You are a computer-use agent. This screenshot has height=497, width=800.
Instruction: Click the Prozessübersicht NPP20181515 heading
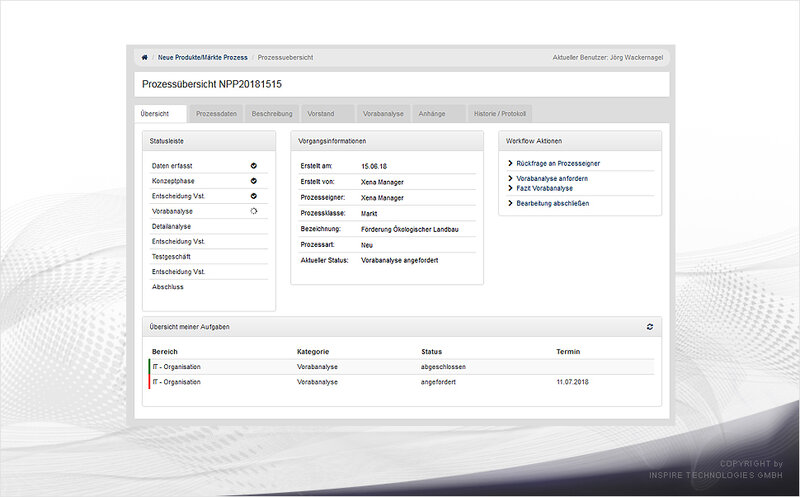[x=212, y=84]
